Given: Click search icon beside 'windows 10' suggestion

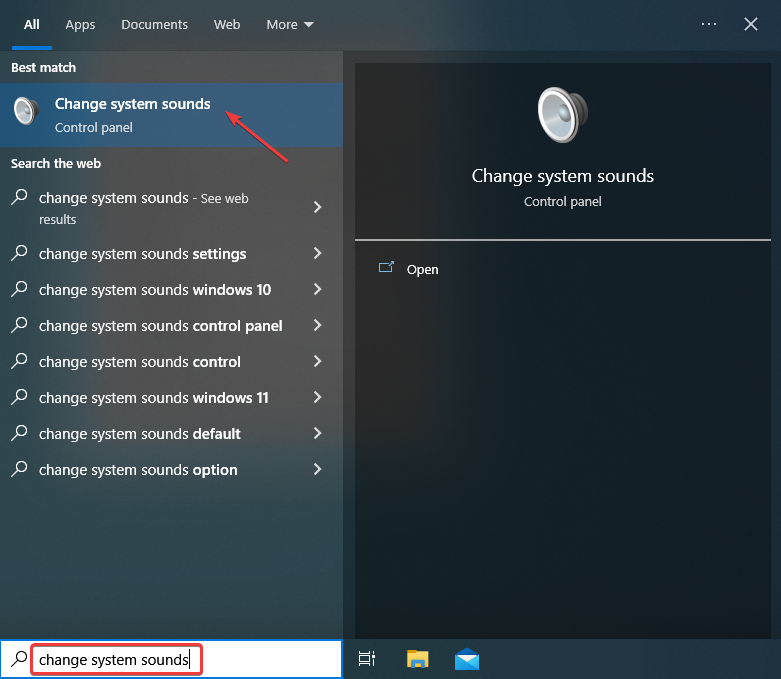Looking at the screenshot, I should coord(19,288).
